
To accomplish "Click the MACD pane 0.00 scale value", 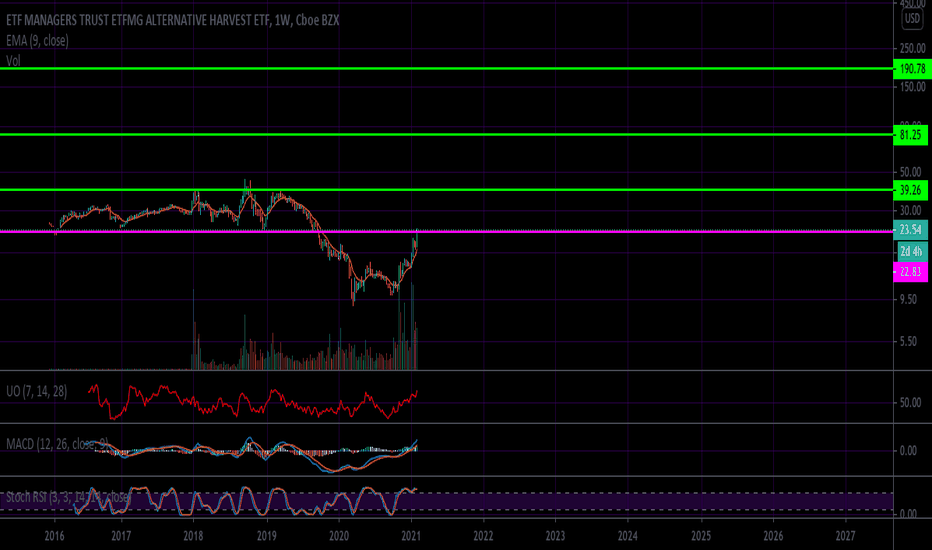I will (x=908, y=451).
